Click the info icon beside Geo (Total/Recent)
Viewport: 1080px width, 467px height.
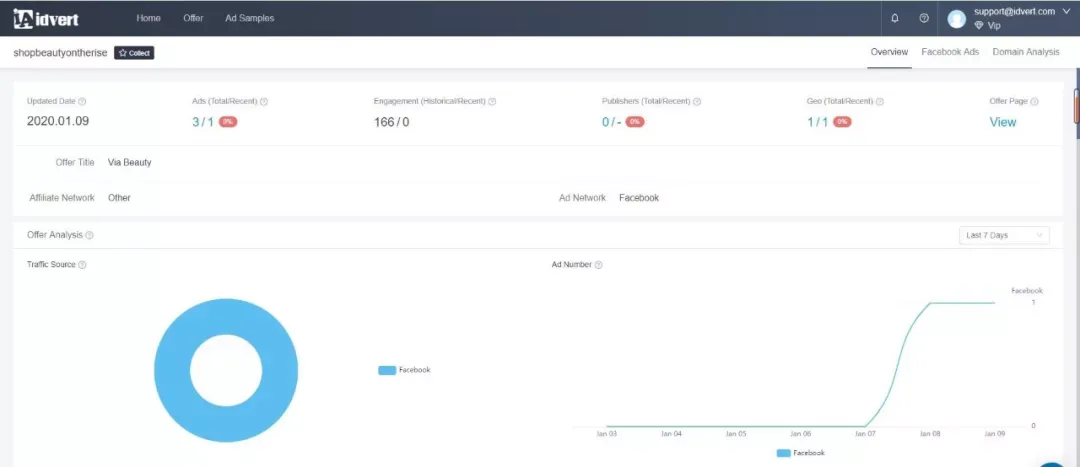click(x=880, y=101)
